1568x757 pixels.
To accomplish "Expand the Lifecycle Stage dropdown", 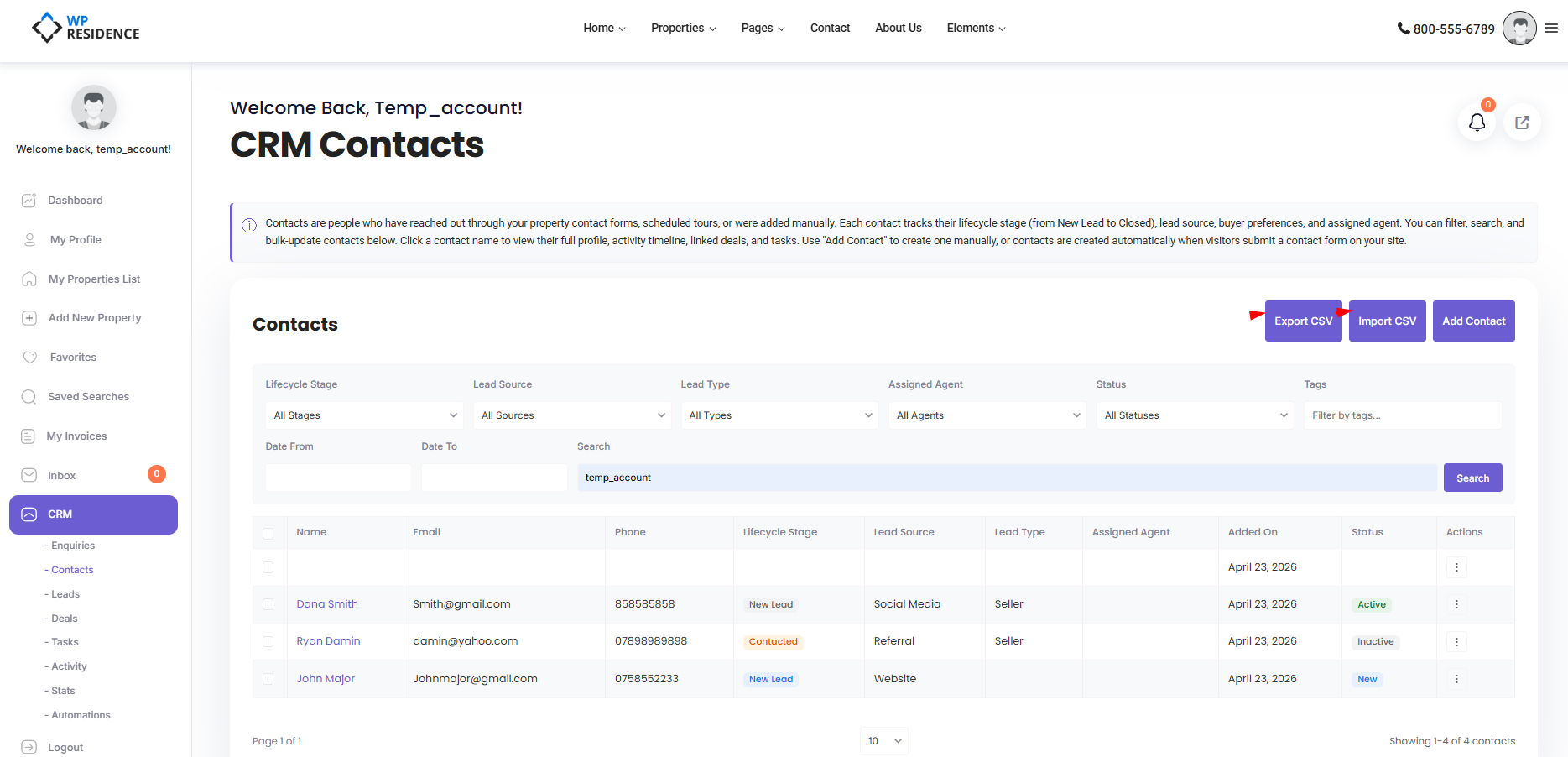I will coord(364,415).
